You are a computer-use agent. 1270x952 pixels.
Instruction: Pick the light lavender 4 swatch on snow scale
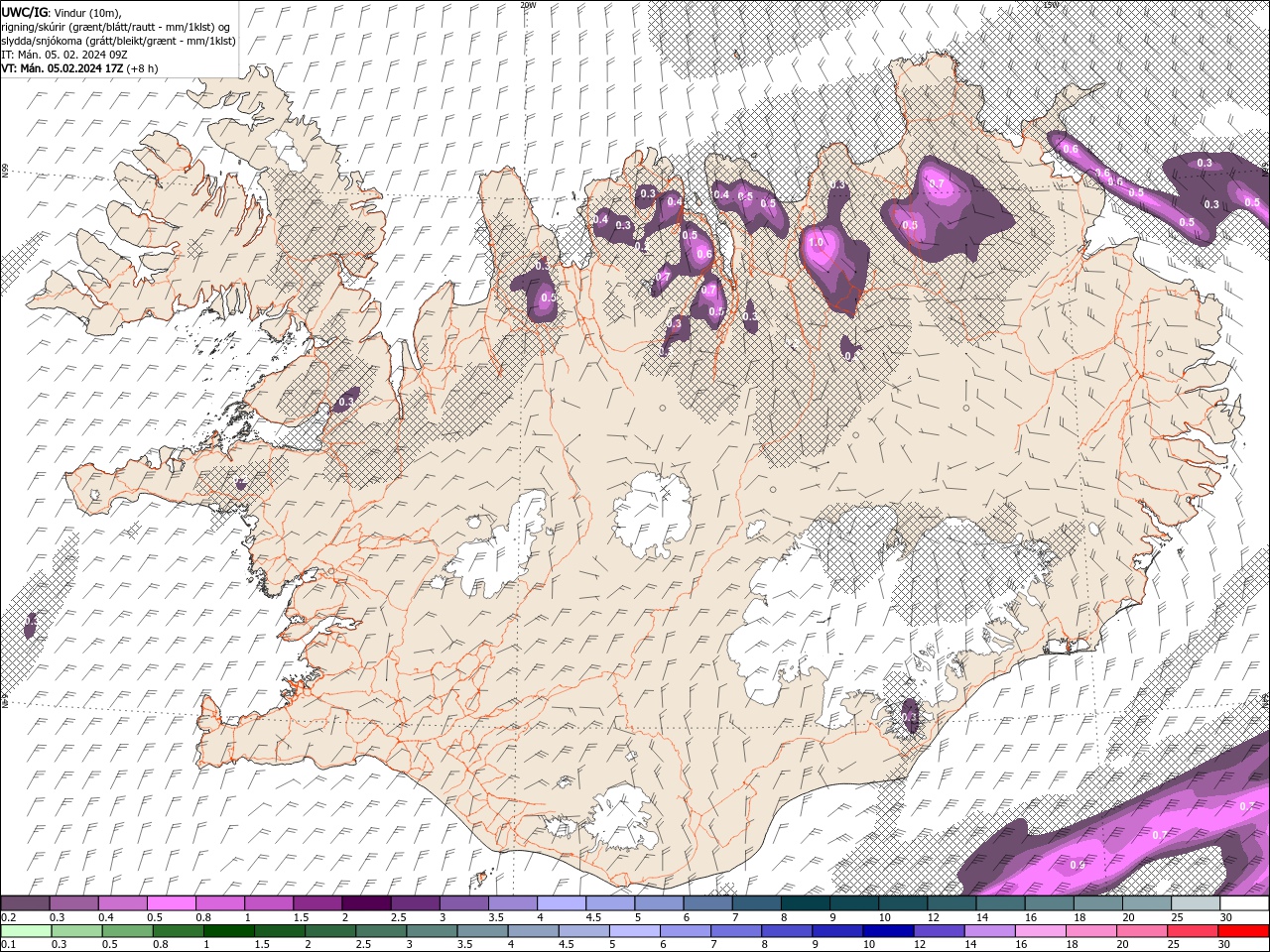coord(562,903)
